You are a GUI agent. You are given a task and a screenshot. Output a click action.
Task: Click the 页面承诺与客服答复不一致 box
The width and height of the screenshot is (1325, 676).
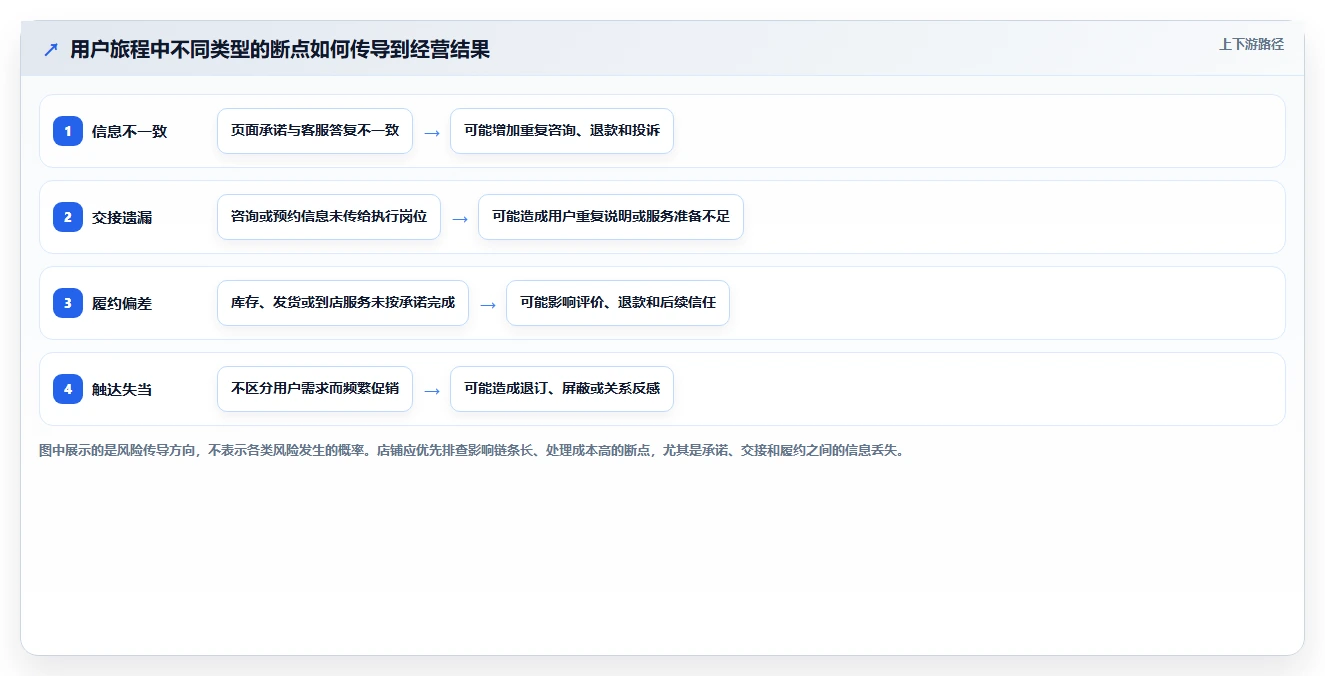click(x=315, y=131)
